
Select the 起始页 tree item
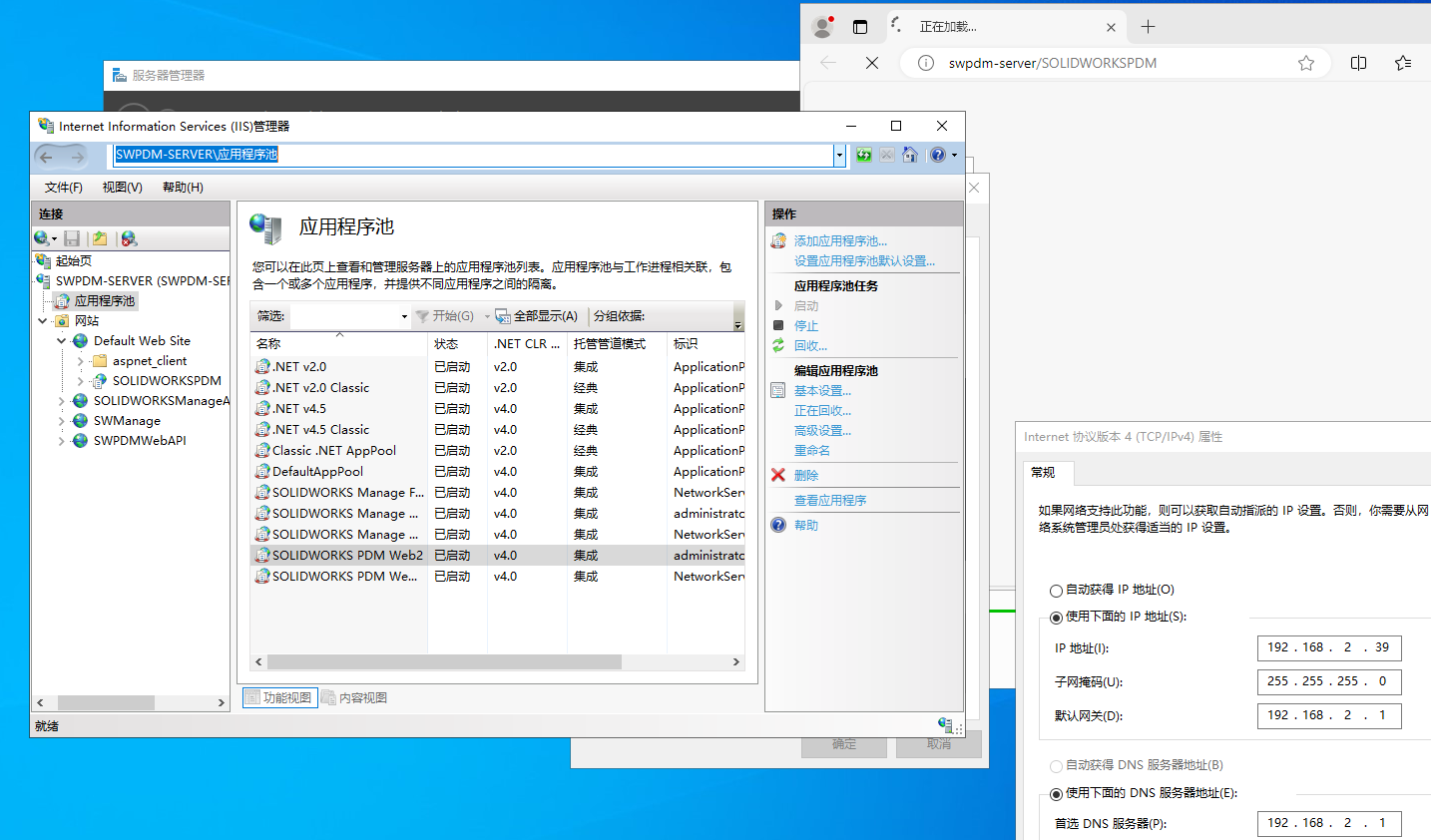[x=74, y=261]
